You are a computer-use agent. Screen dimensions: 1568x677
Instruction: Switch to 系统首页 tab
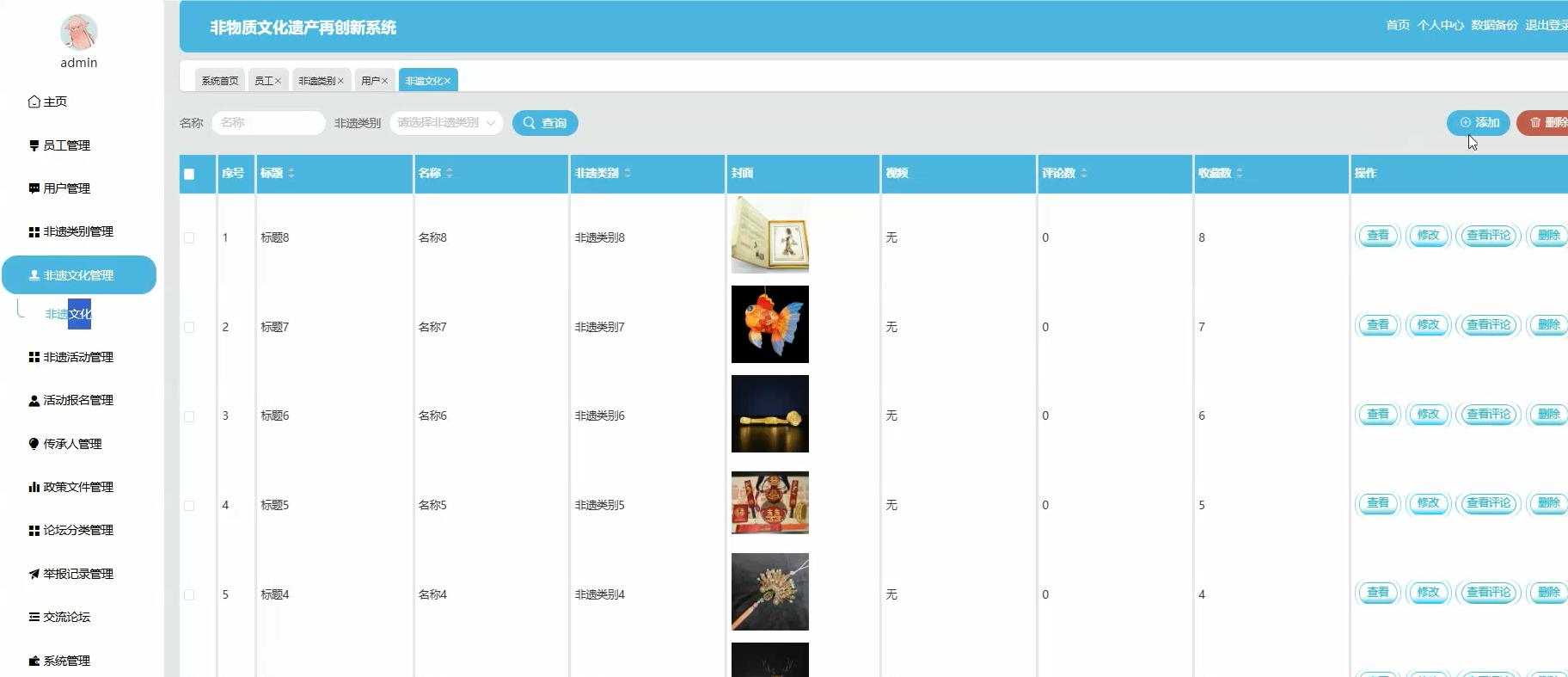tap(220, 80)
